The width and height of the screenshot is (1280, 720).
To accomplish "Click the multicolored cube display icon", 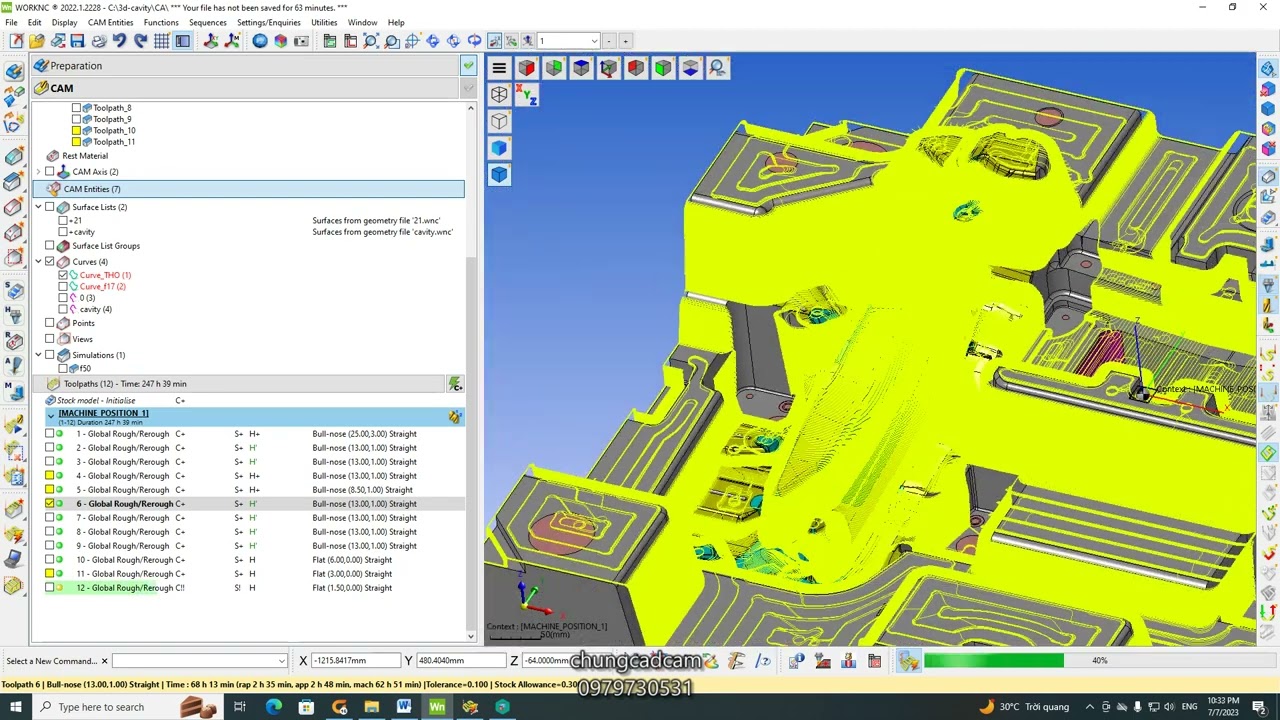I will pos(281,41).
